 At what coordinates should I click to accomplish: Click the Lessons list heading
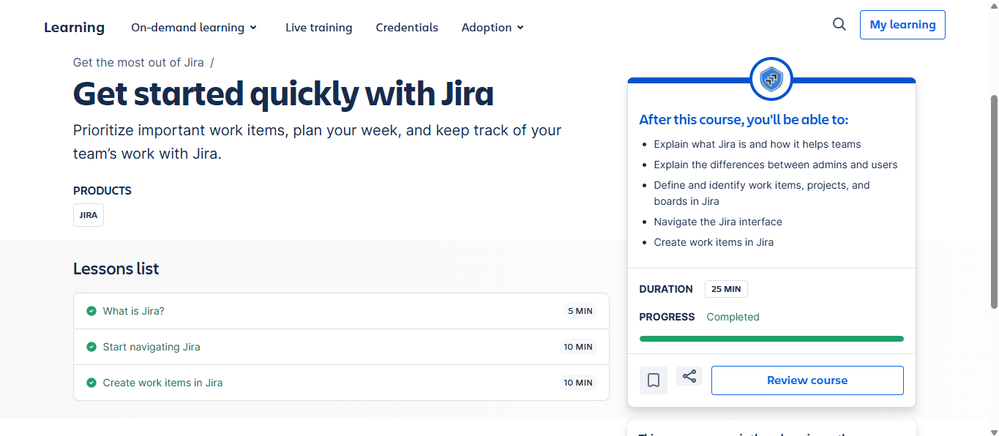116,268
